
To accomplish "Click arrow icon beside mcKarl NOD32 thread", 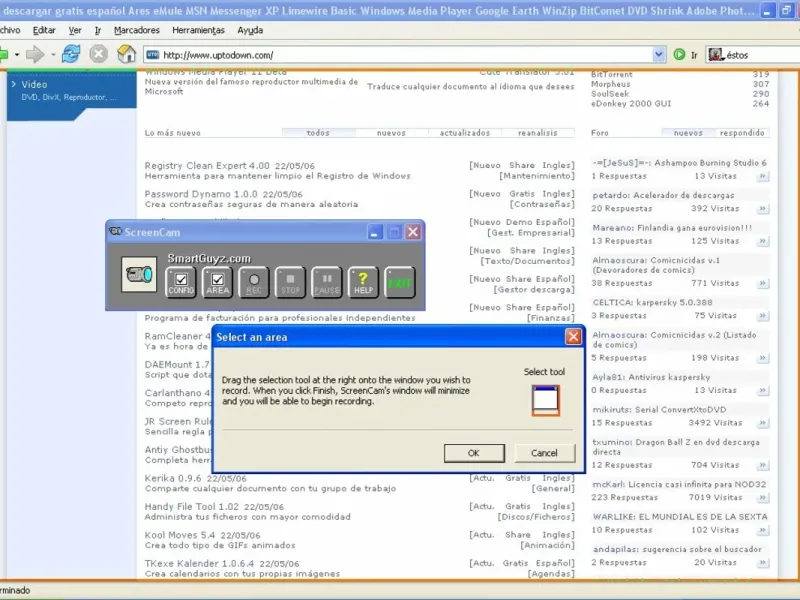I will tap(763, 497).
